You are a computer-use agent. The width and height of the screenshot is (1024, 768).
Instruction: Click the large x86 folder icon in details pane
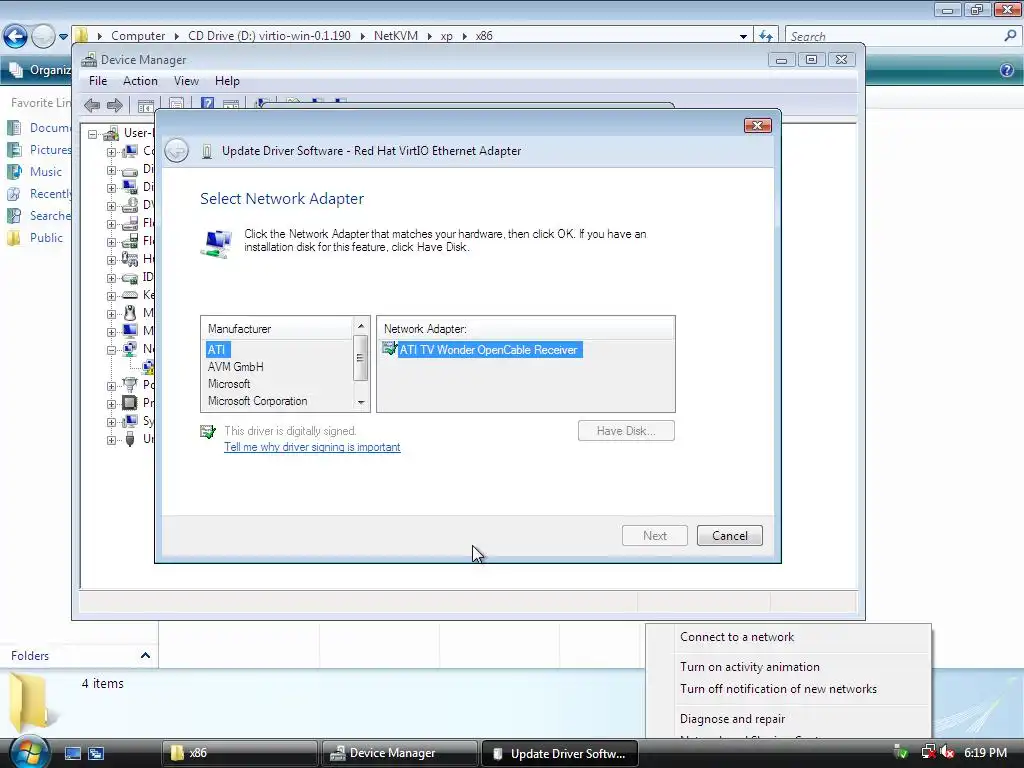pos(31,702)
